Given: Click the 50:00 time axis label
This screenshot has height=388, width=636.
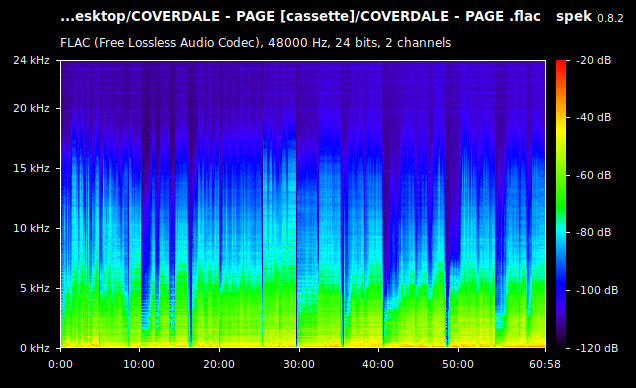Looking at the screenshot, I should click(458, 364).
